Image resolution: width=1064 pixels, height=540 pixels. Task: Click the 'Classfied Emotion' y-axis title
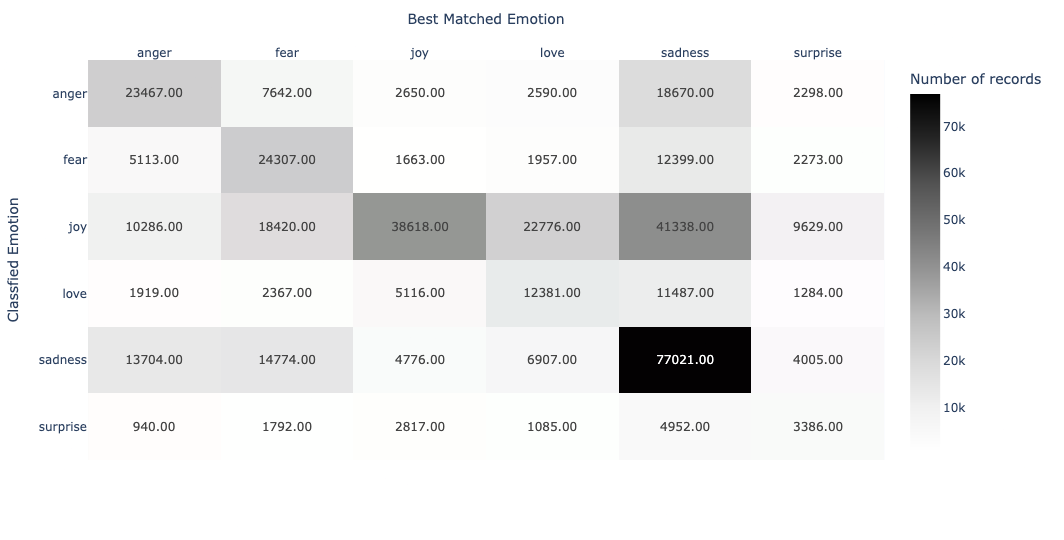tap(14, 260)
